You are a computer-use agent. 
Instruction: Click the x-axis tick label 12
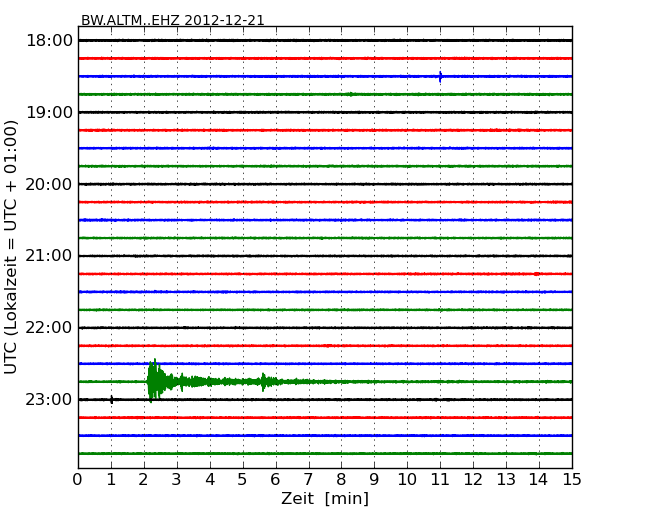pos(473,480)
